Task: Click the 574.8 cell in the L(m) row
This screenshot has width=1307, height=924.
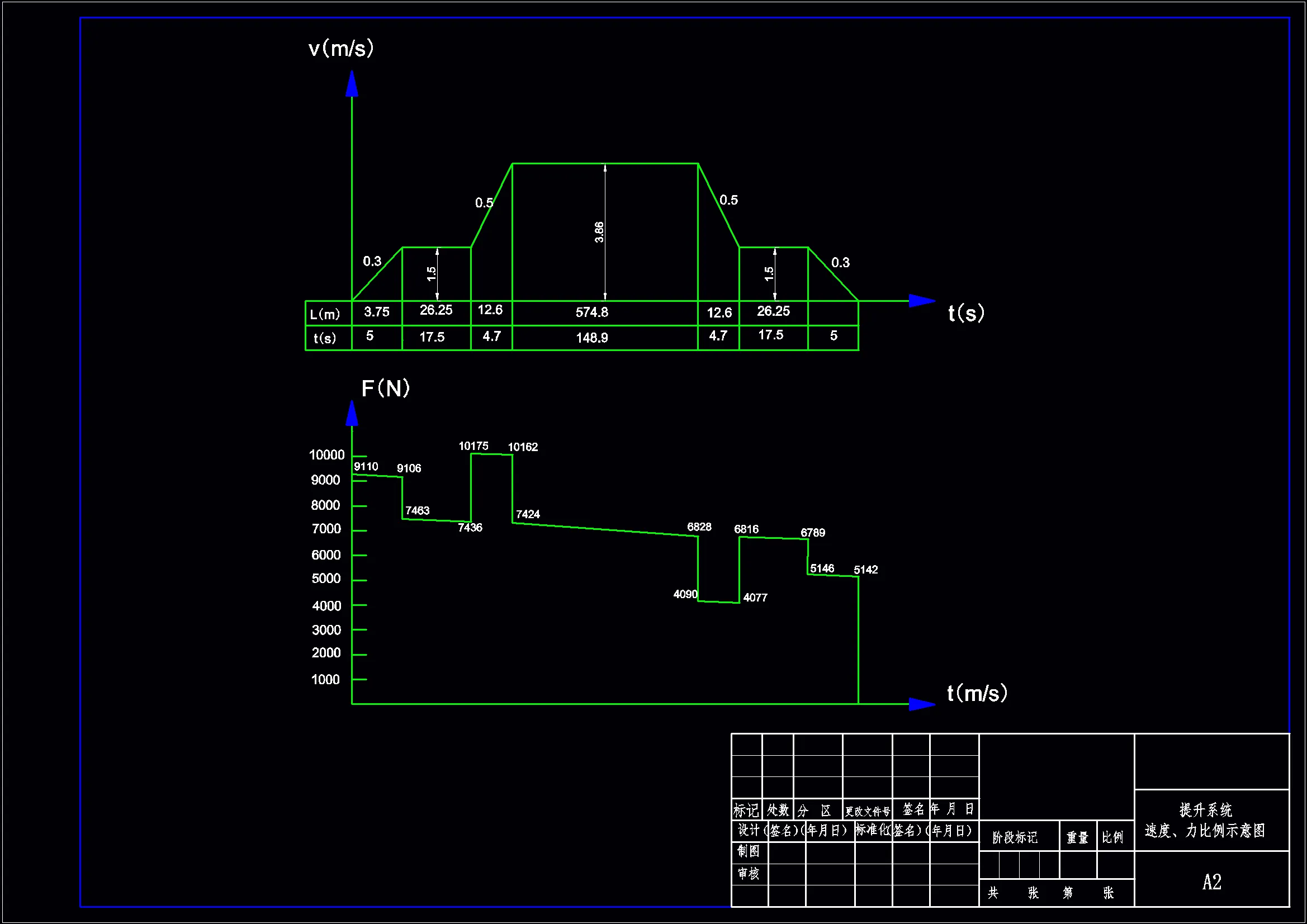Action: point(591,312)
